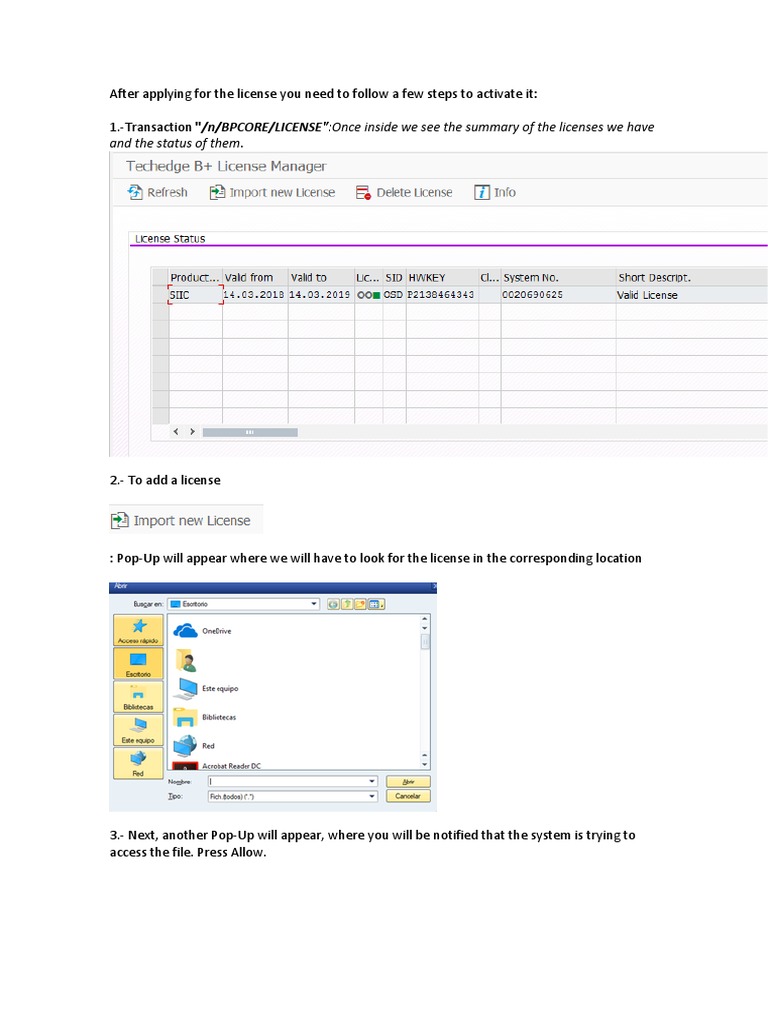The height and width of the screenshot is (1024, 768).
Task: Click the license table horizontal scrollbar thumb
Action: (x=250, y=432)
